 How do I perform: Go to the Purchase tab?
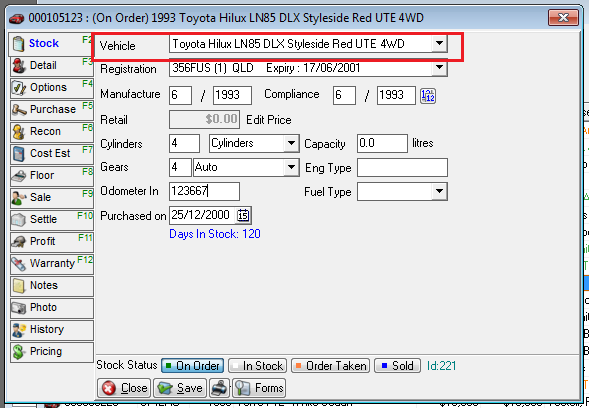point(51,110)
